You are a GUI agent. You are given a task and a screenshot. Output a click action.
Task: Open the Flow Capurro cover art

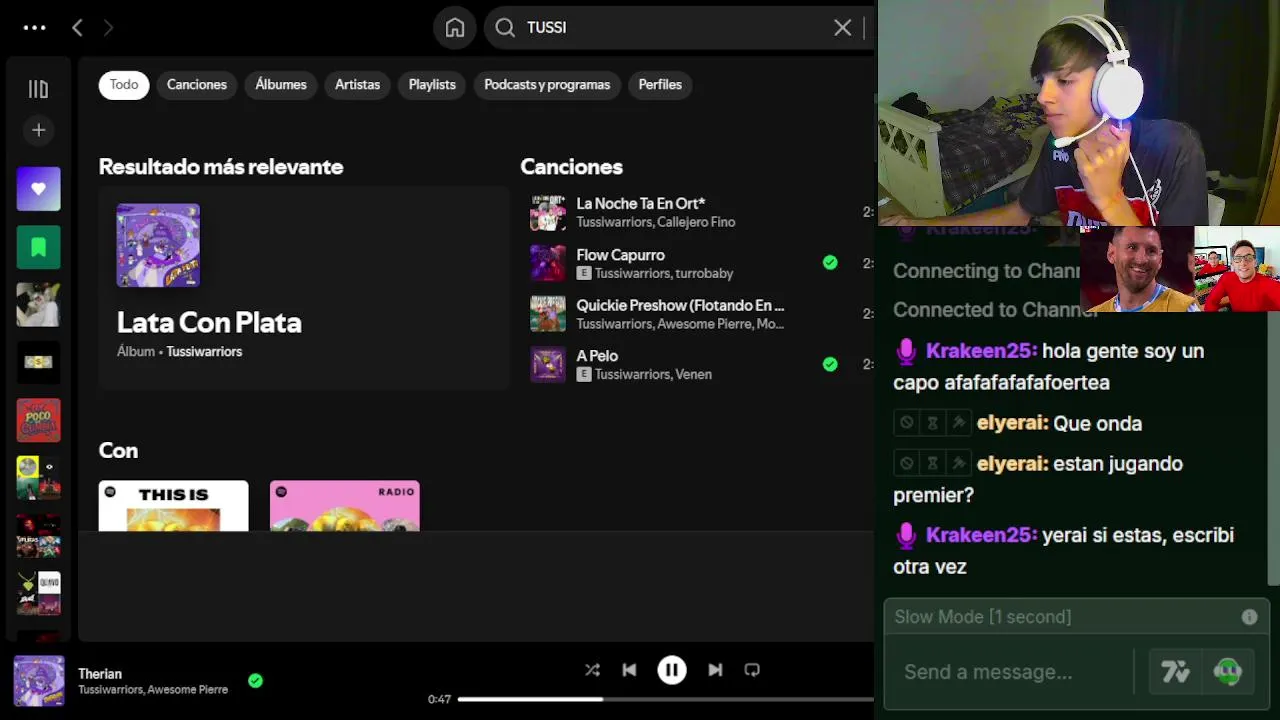548,263
